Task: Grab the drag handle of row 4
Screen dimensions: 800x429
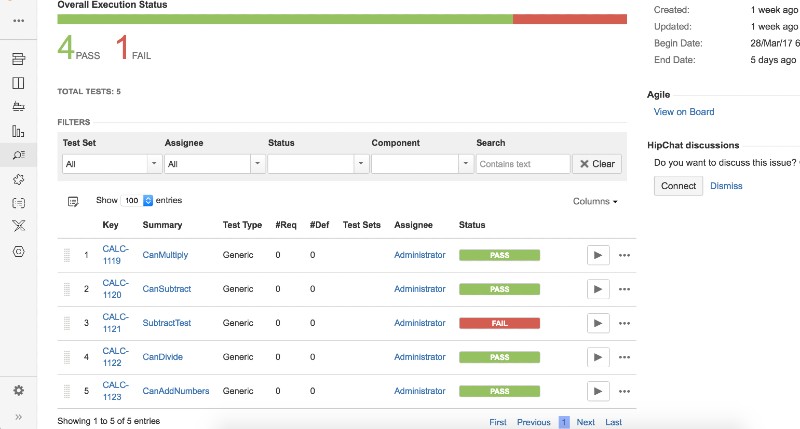Action: [x=67, y=357]
